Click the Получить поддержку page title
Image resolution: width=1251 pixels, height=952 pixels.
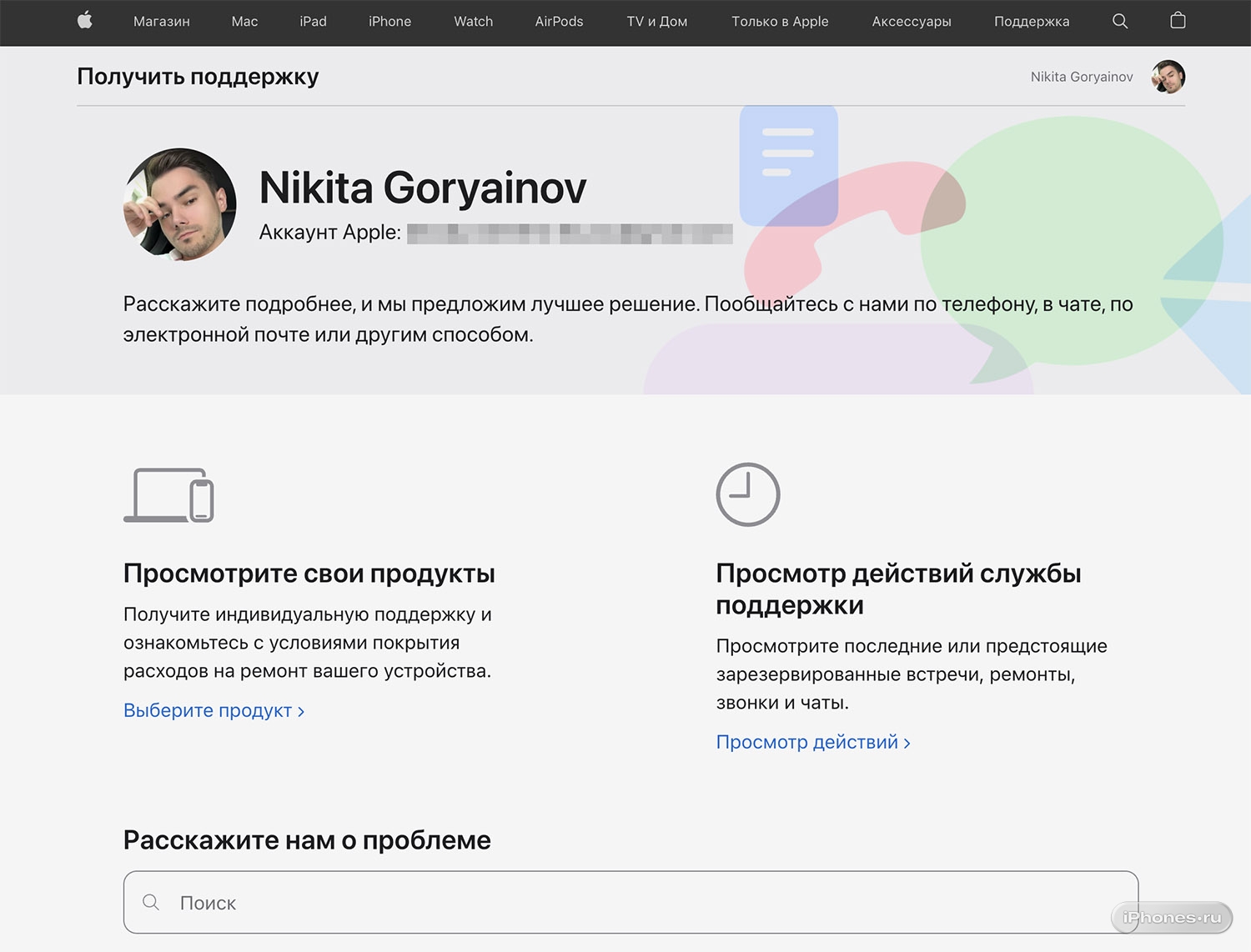coord(198,77)
